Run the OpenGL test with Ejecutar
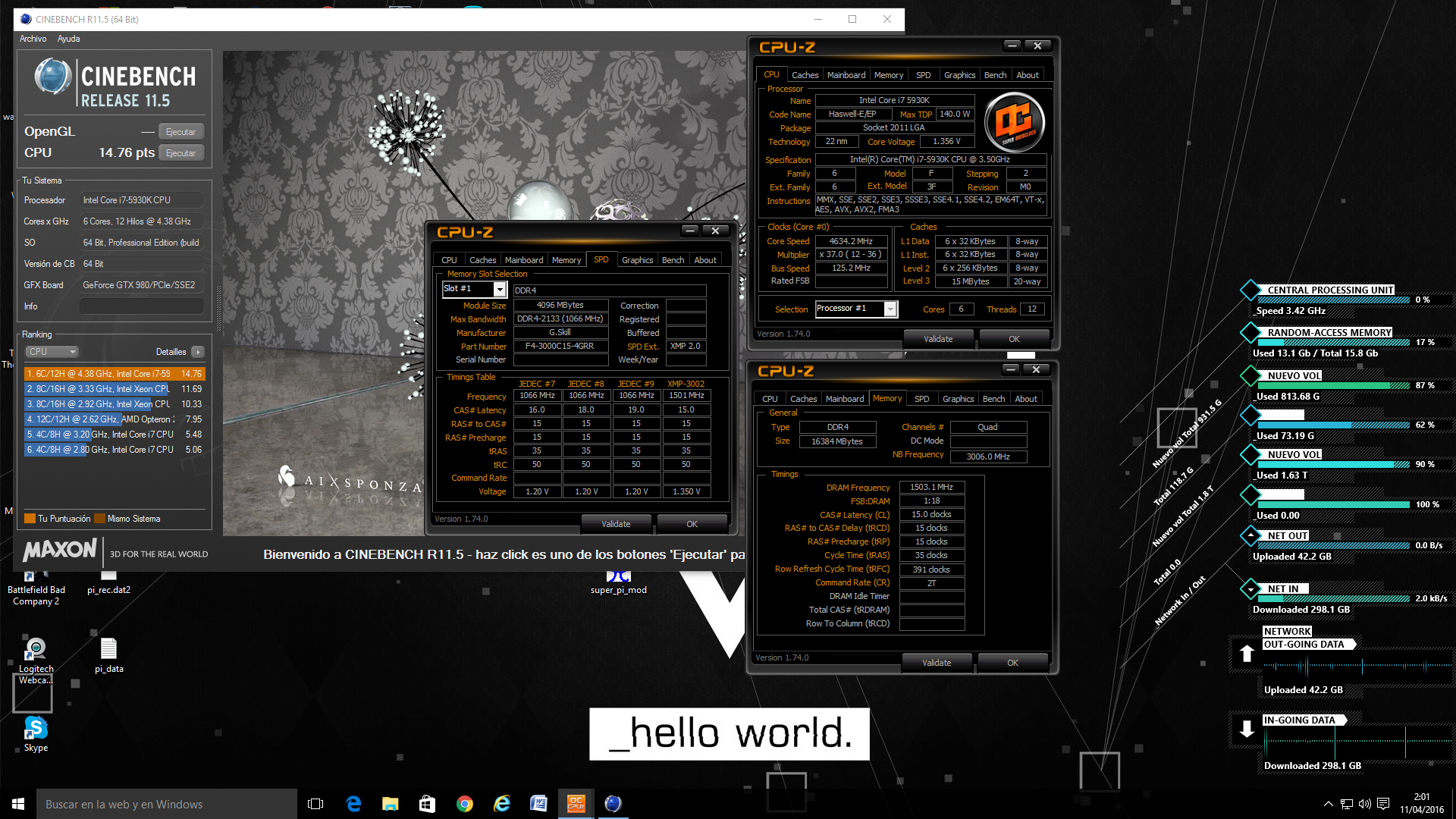 [180, 132]
